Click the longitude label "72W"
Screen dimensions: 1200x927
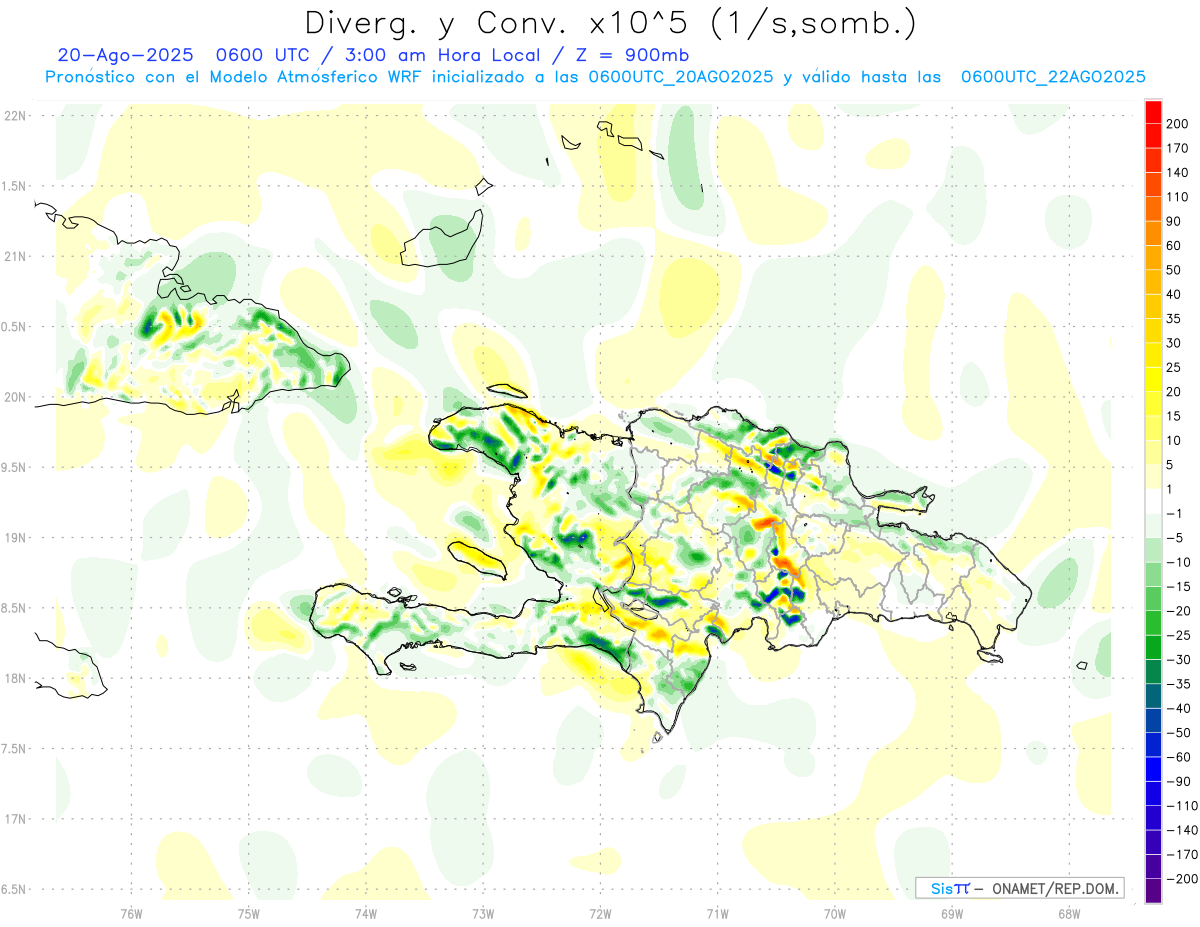tap(600, 913)
